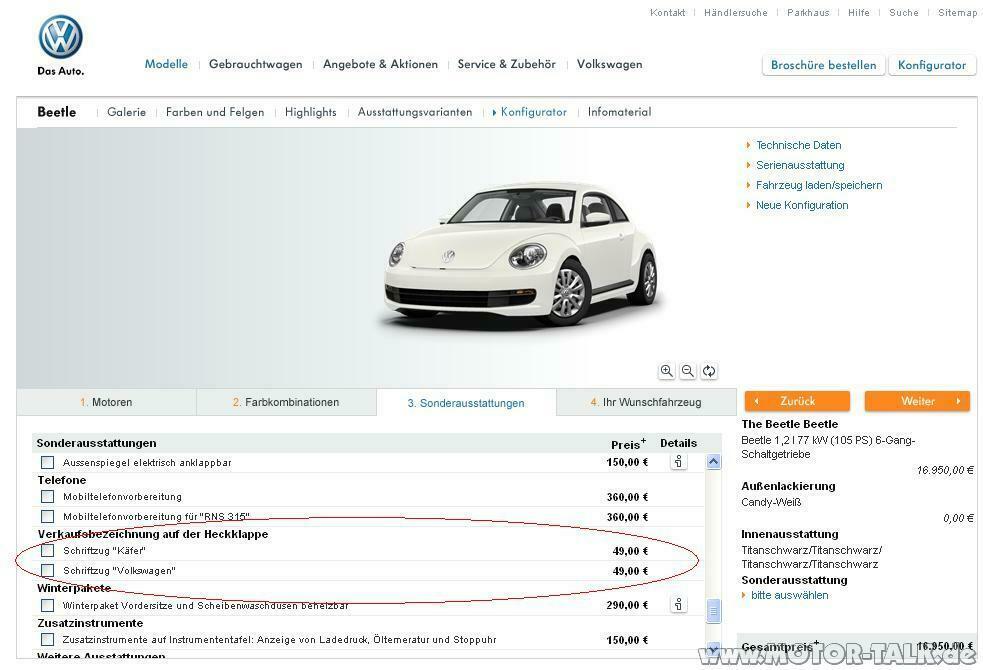
Task: Select Schriftzug "Volkswagen" checkbox
Action: pyautogui.click(x=47, y=570)
